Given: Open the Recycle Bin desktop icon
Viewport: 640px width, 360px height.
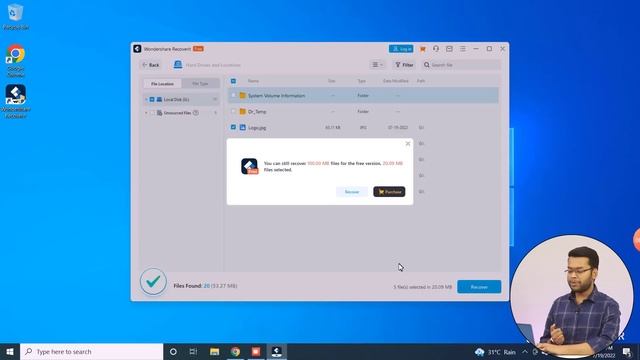Looking at the screenshot, I should click(16, 17).
